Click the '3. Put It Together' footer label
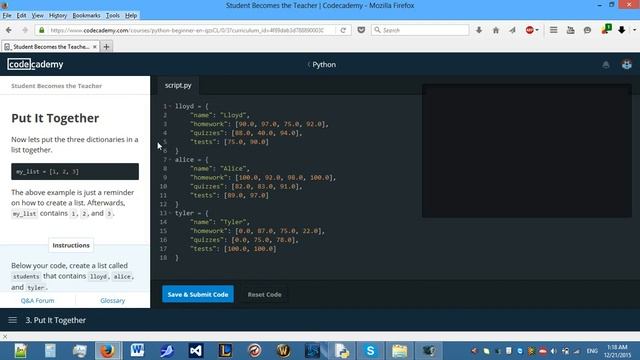The image size is (640, 360). [x=56, y=320]
